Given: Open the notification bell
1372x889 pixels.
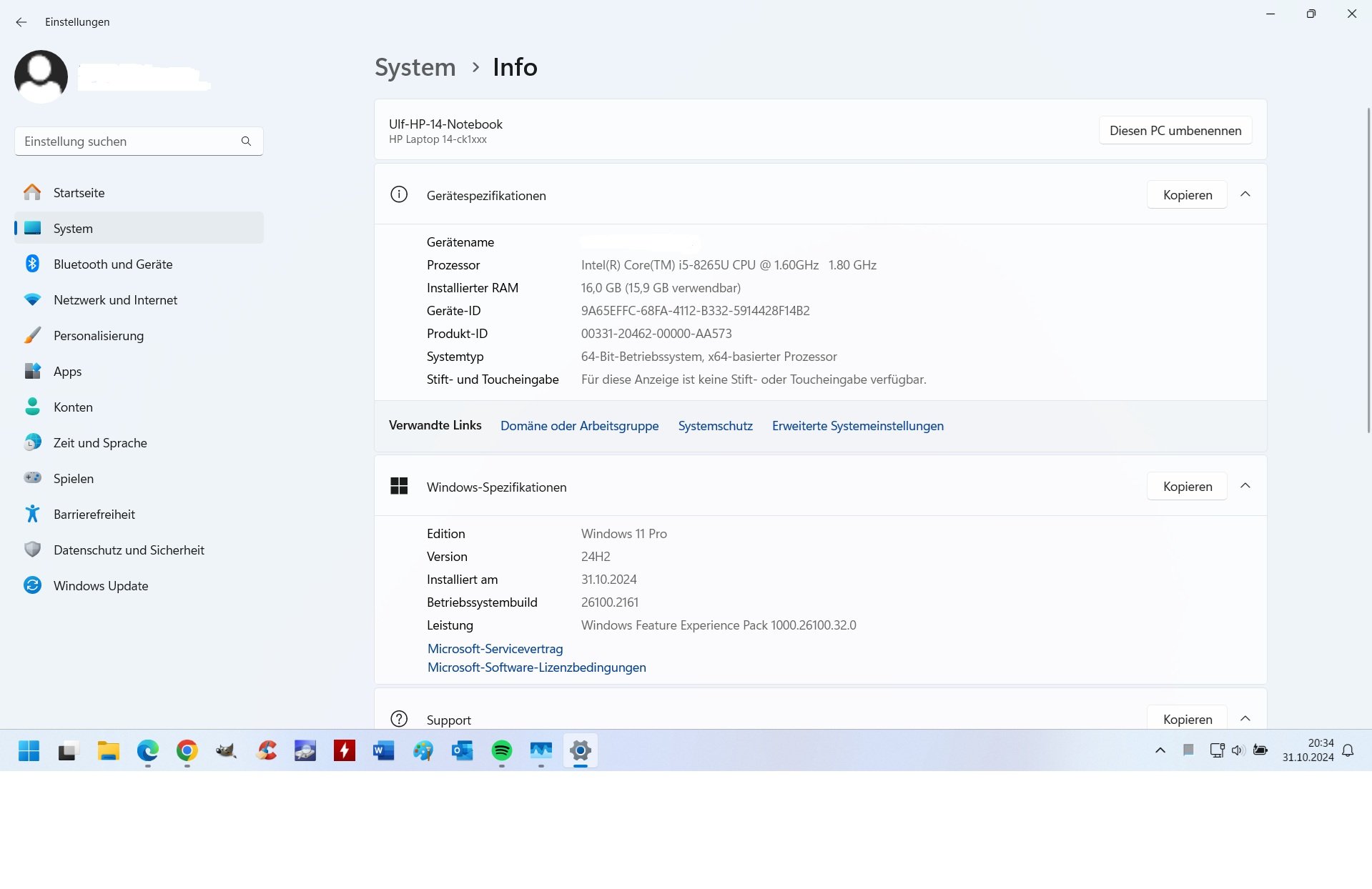Looking at the screenshot, I should (x=1348, y=750).
